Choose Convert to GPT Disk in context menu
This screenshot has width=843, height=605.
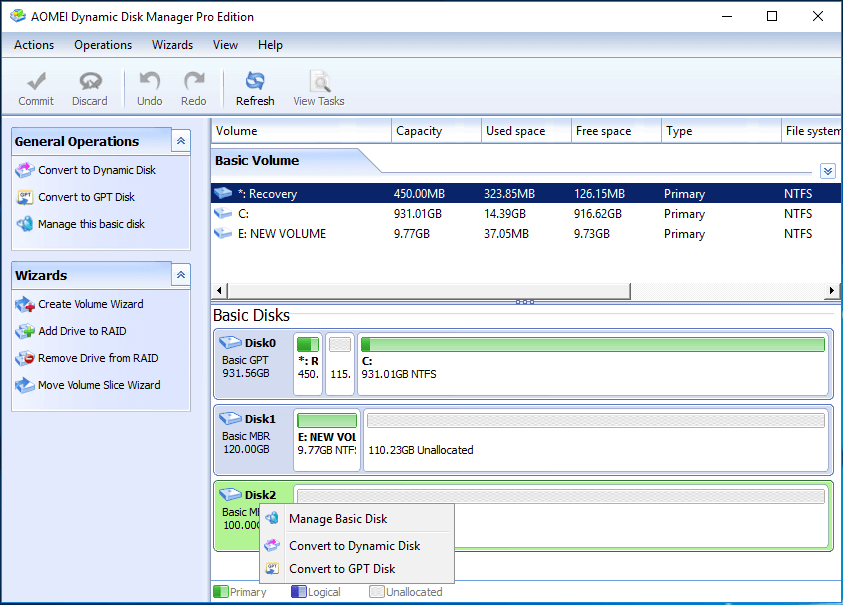click(341, 569)
